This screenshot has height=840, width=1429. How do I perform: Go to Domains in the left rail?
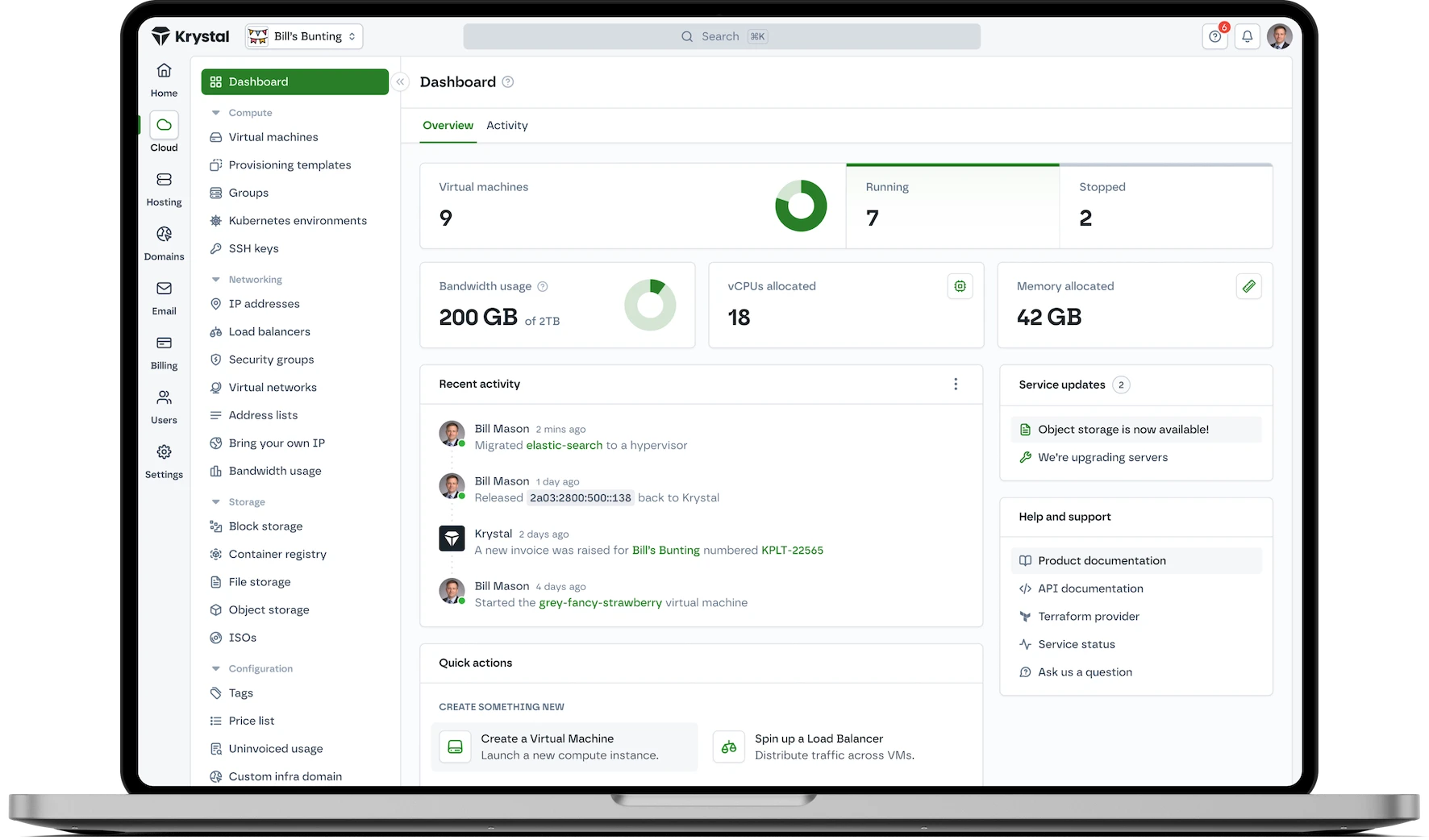pyautogui.click(x=164, y=243)
